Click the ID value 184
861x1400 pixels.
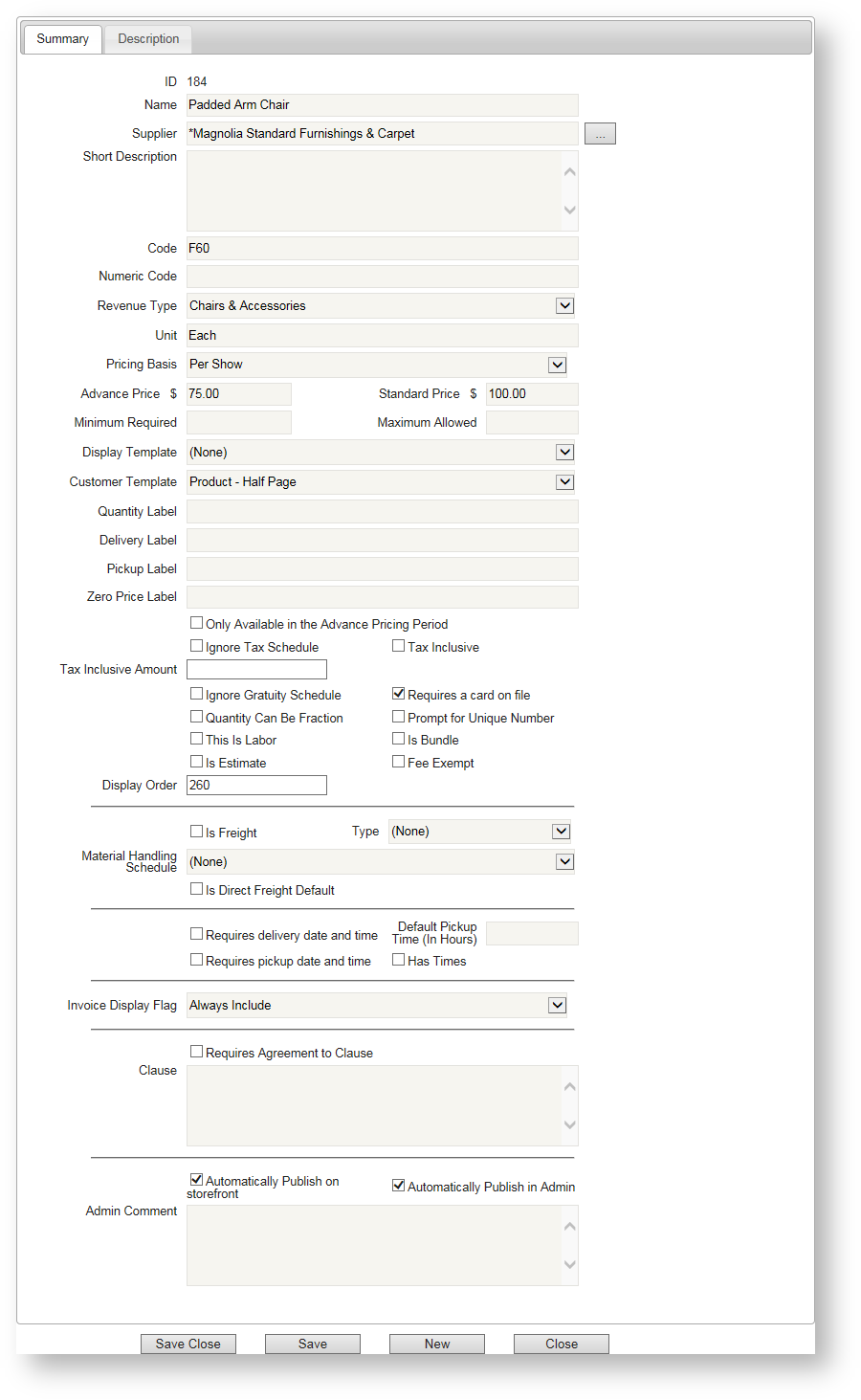[x=197, y=82]
